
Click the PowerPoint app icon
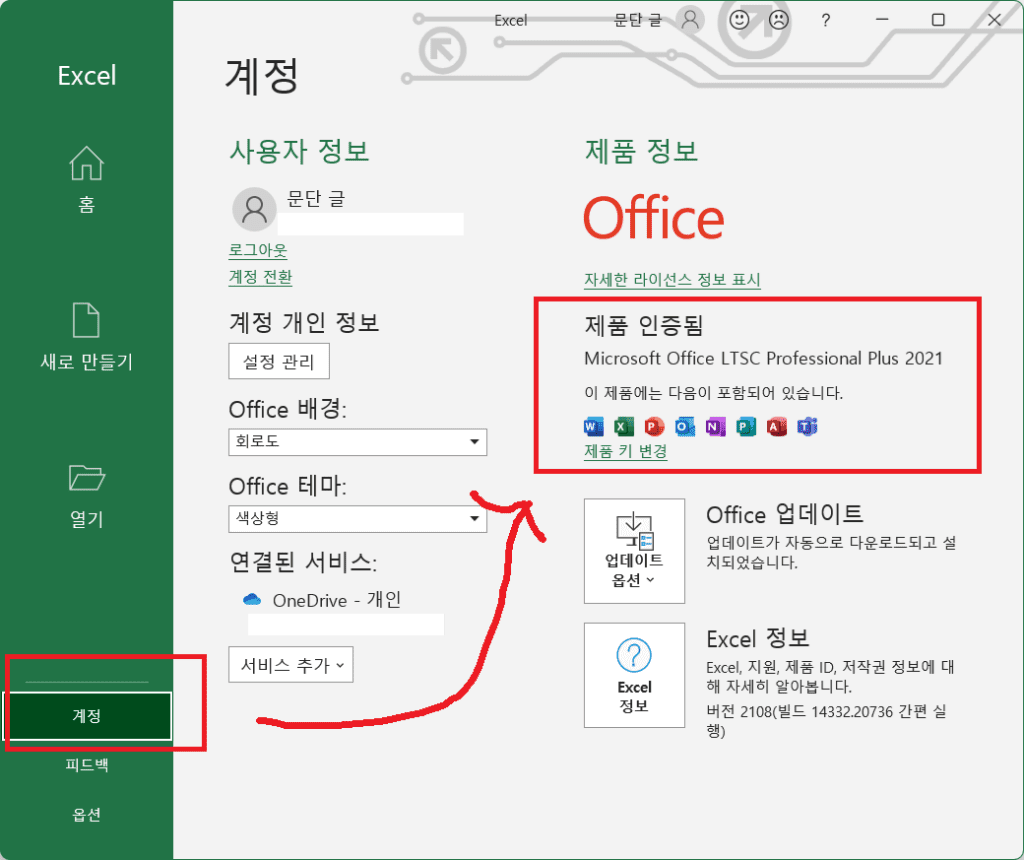(654, 427)
